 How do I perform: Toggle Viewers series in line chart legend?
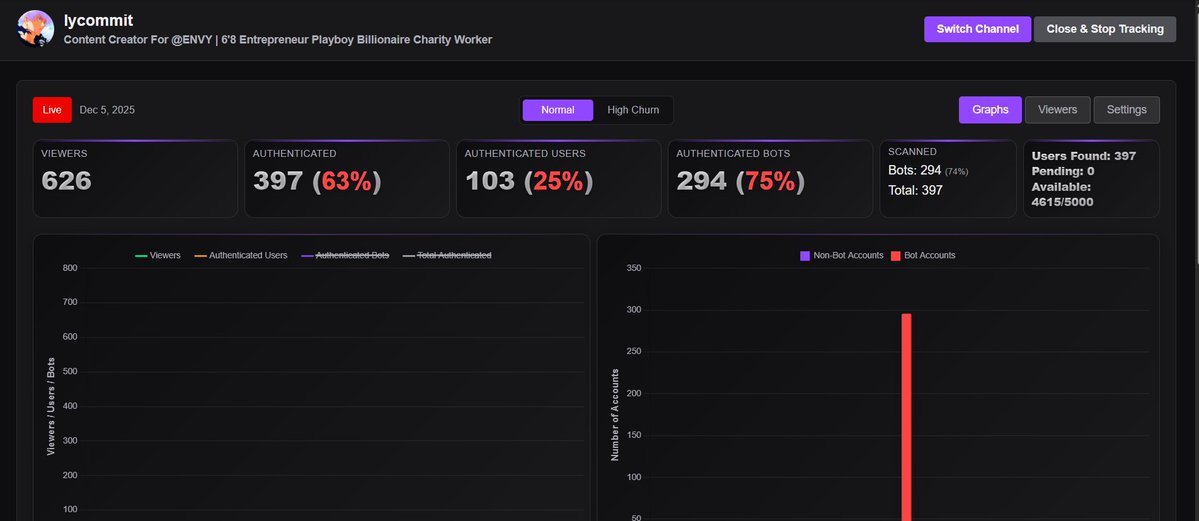pos(158,256)
